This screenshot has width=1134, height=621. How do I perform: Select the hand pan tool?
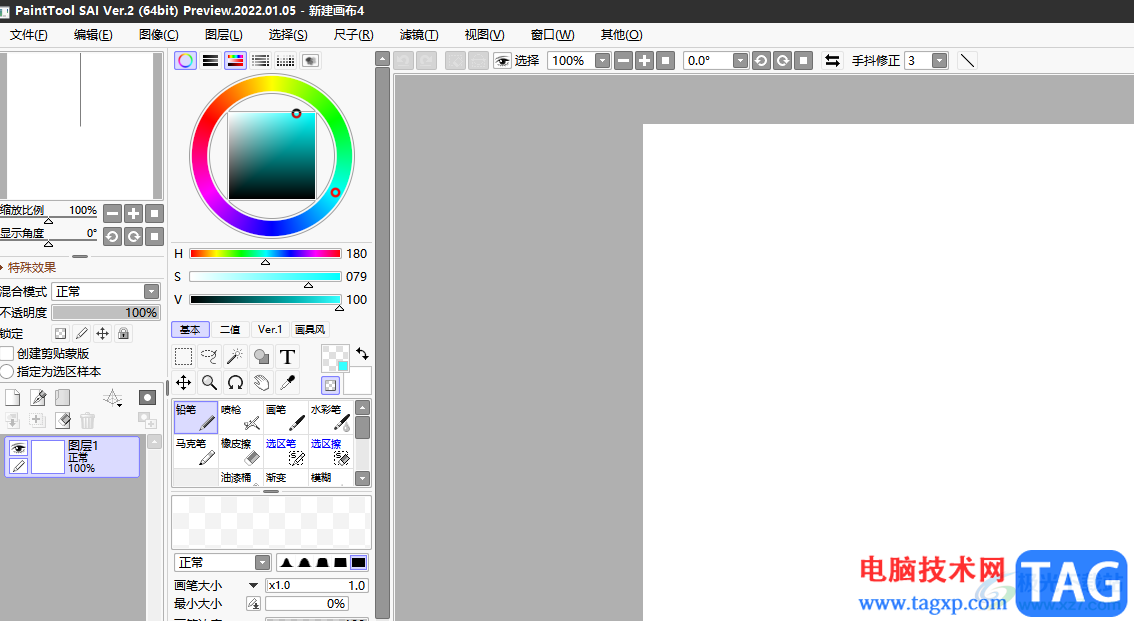tap(261, 382)
